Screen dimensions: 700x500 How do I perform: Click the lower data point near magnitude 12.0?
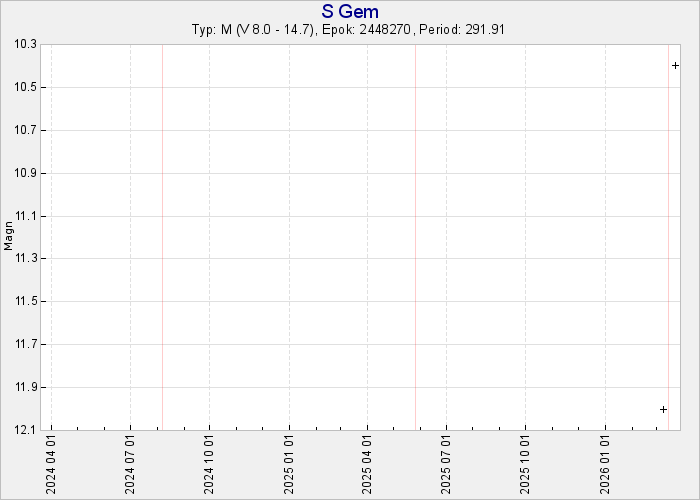(x=663, y=409)
